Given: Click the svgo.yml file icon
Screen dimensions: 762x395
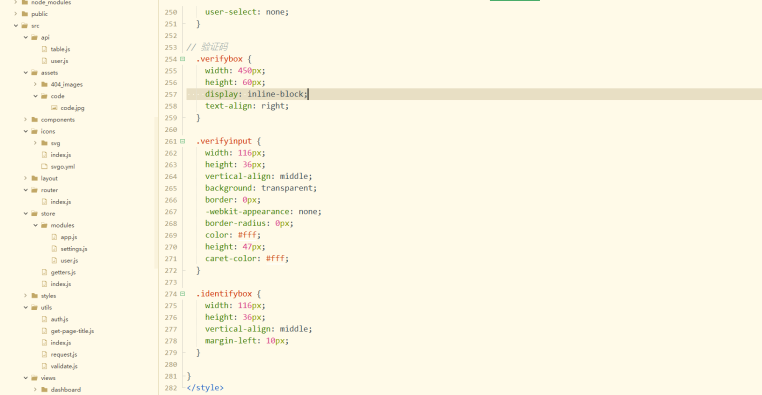Looking at the screenshot, I should pyautogui.click(x=44, y=167).
